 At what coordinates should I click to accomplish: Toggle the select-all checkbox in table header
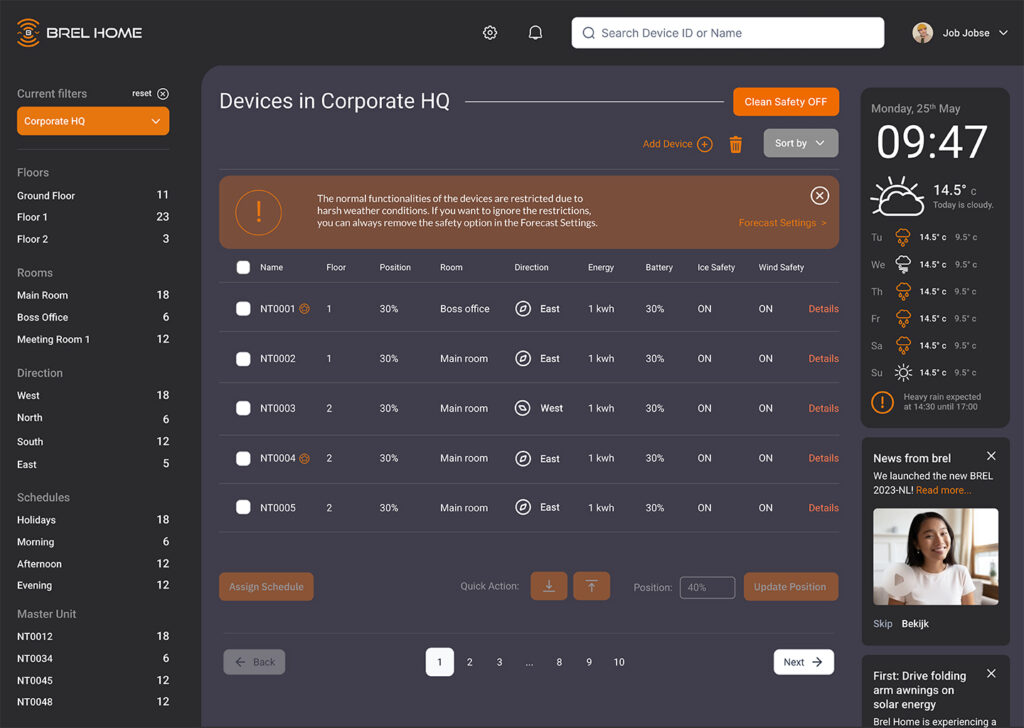click(x=243, y=267)
